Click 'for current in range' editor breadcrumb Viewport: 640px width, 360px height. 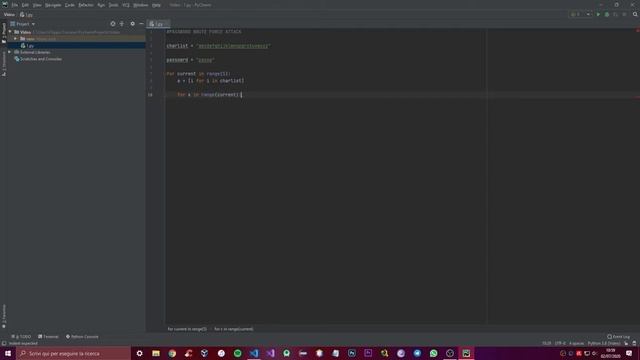pyautogui.click(x=187, y=329)
